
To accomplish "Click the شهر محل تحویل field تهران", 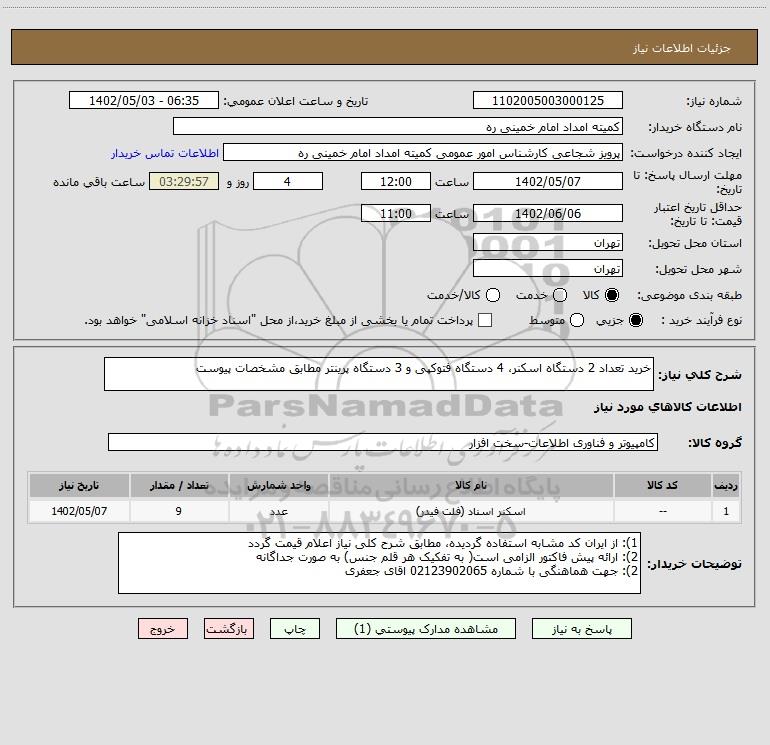I will [548, 269].
